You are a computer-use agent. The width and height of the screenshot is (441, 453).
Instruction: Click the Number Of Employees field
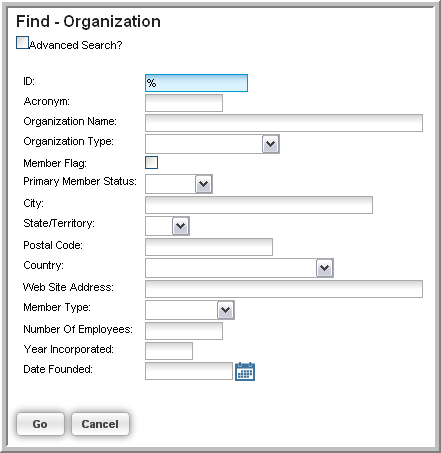pos(184,331)
